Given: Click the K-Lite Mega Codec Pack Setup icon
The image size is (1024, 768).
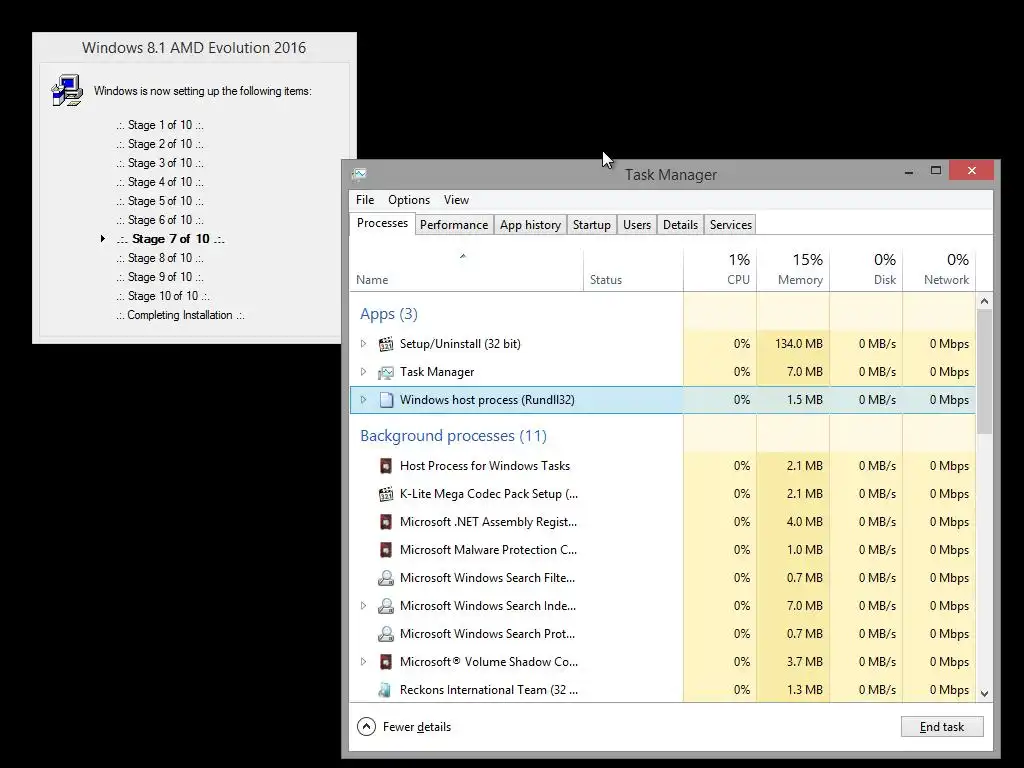Looking at the screenshot, I should (x=386, y=494).
